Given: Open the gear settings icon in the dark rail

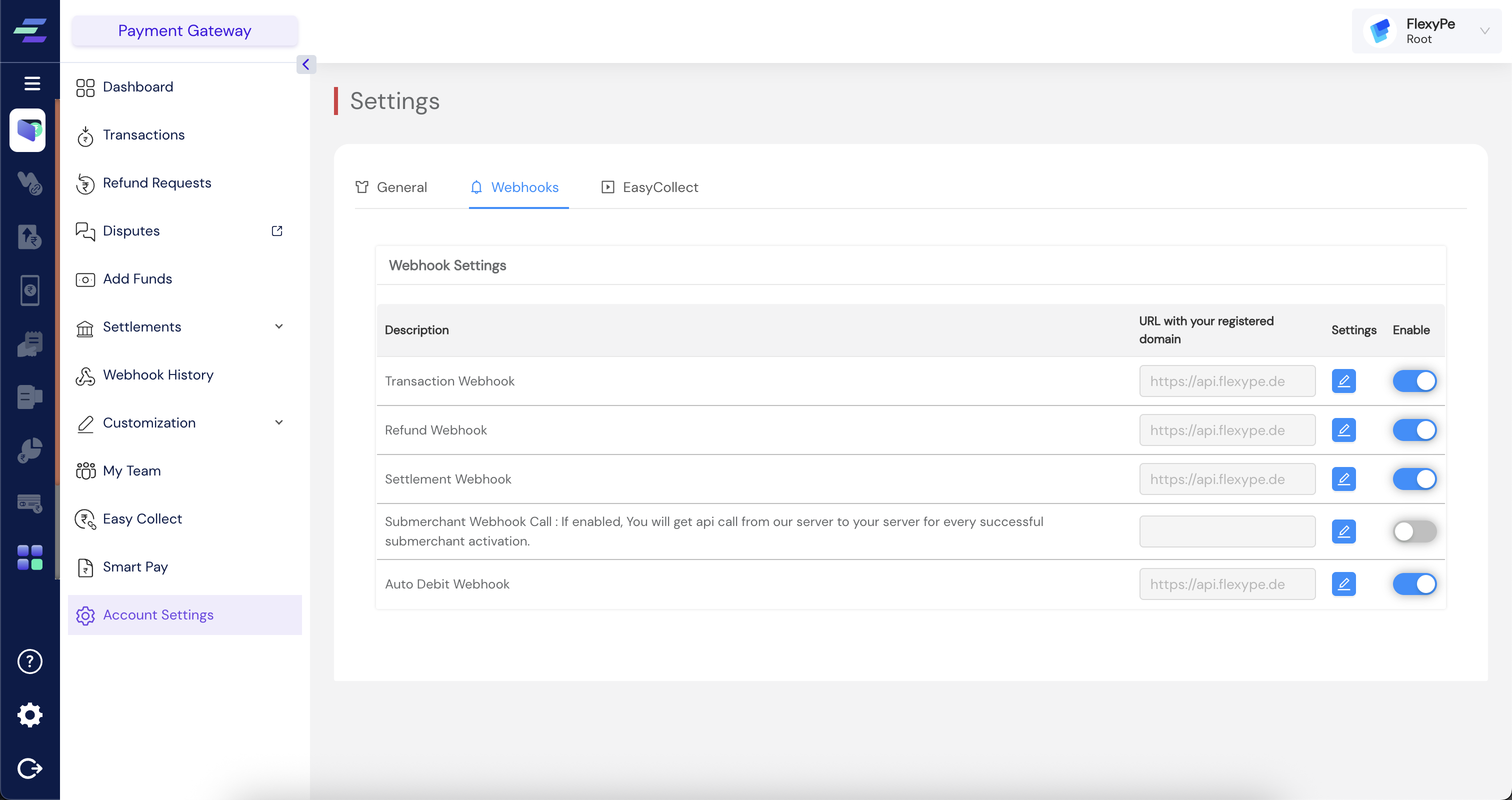Looking at the screenshot, I should click(29, 714).
